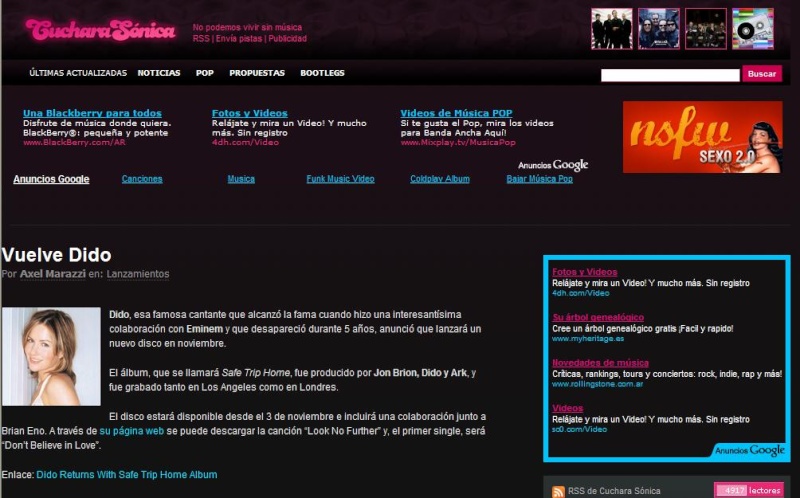This screenshot has height=498, width=800.
Task: Go to ÚLTIMAS ACTUALIZADAS section
Action: (x=78, y=73)
